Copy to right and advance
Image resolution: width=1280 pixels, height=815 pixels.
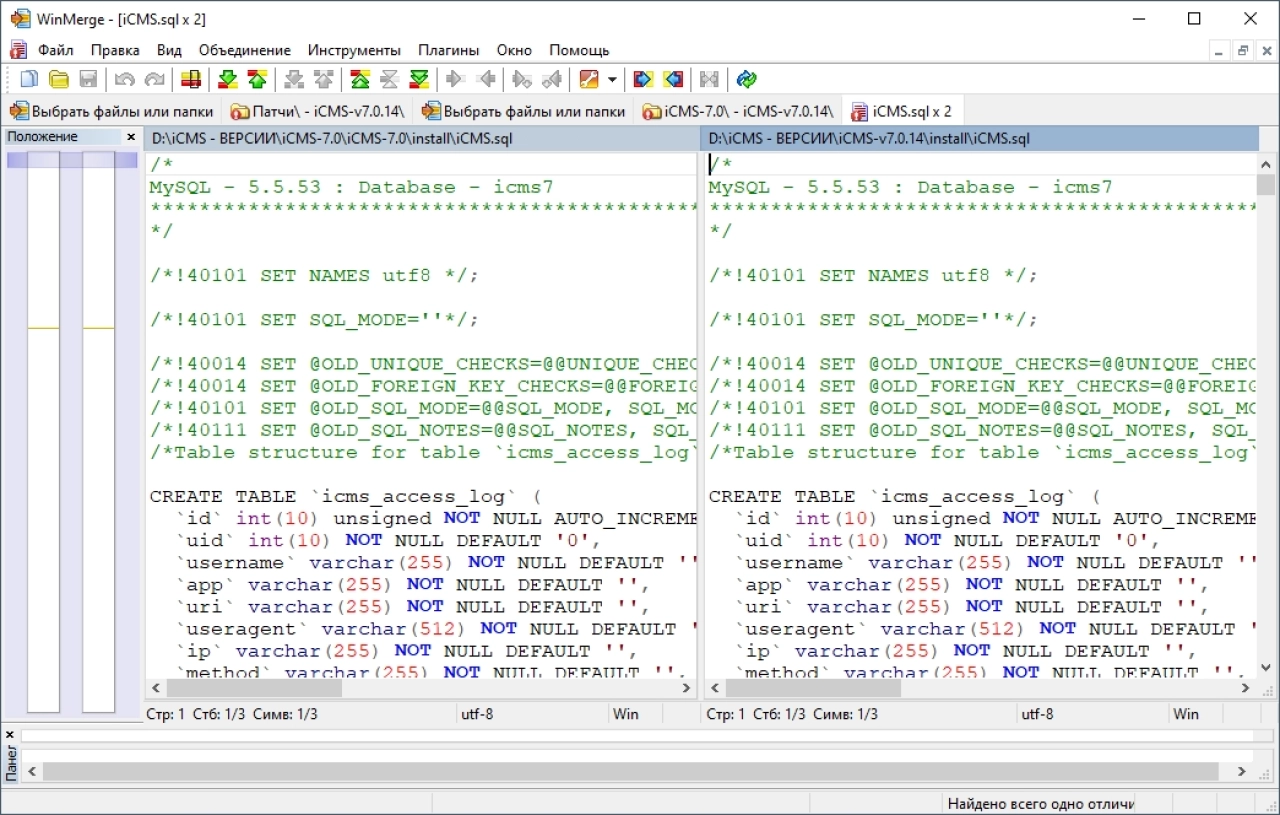click(x=522, y=79)
